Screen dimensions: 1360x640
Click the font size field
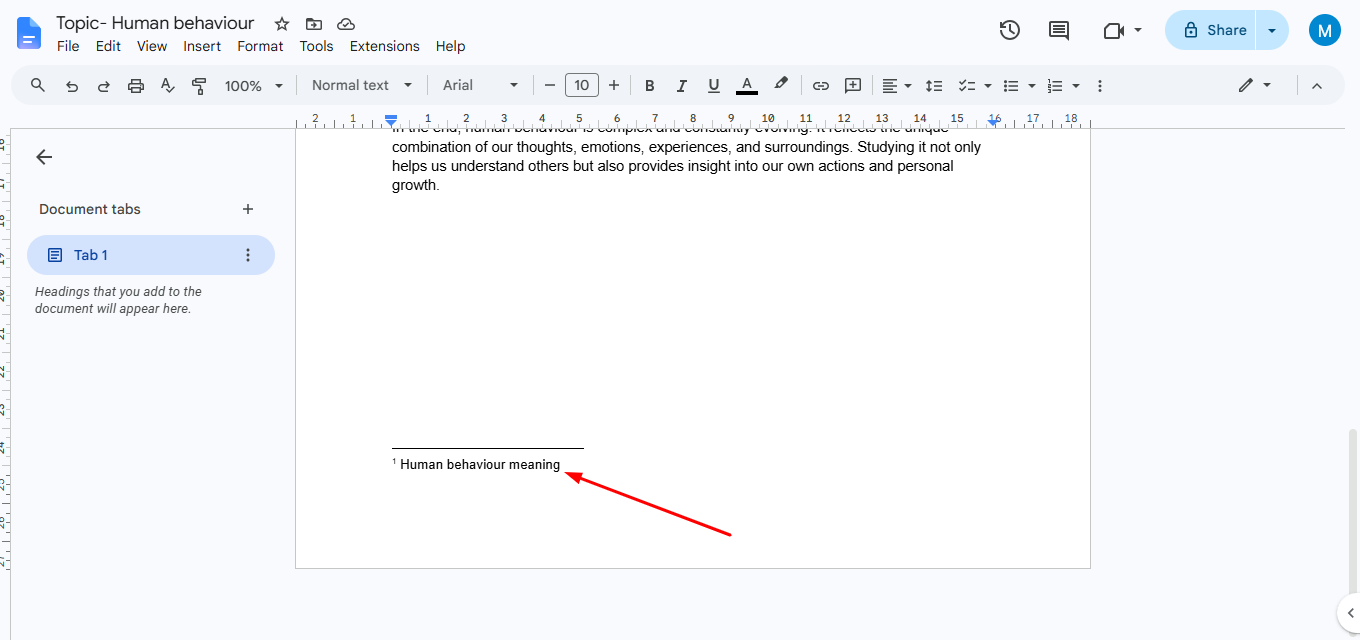pyautogui.click(x=582, y=86)
